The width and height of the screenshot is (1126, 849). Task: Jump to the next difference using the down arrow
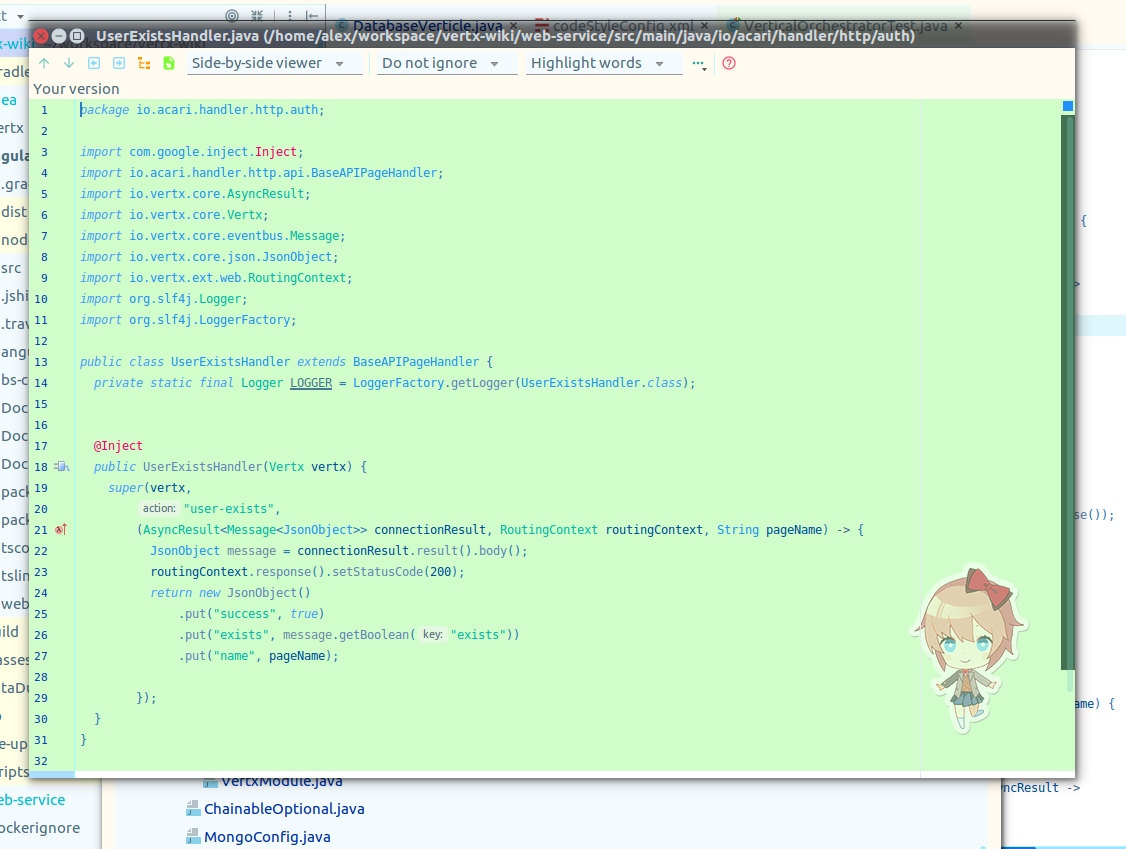(68, 62)
